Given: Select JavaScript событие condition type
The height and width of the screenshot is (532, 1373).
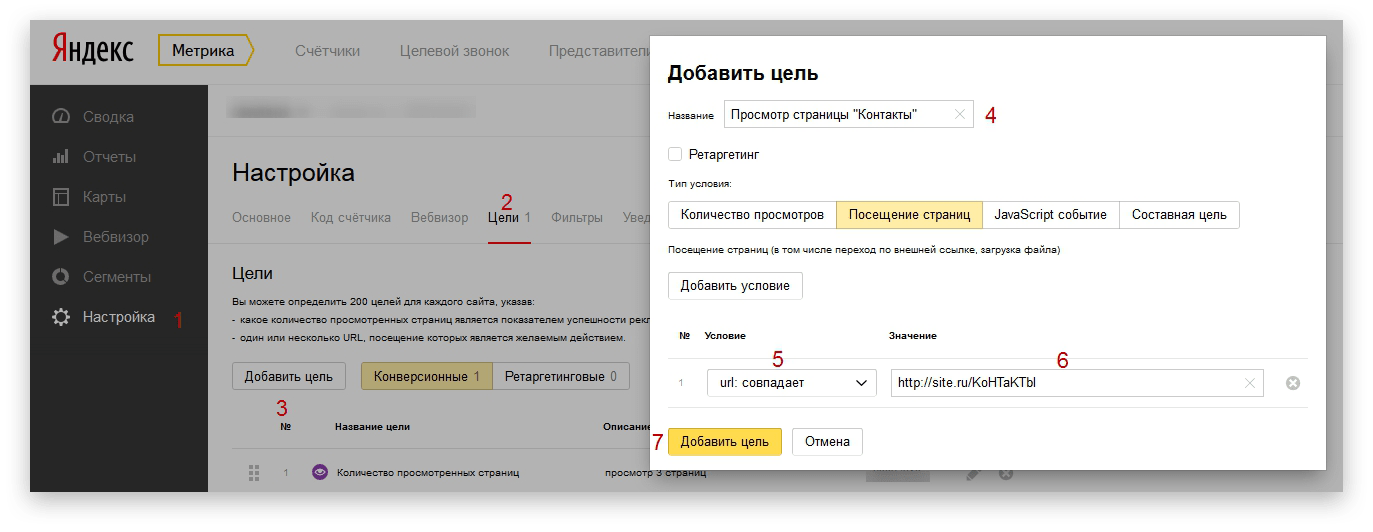Looking at the screenshot, I should (1050, 215).
